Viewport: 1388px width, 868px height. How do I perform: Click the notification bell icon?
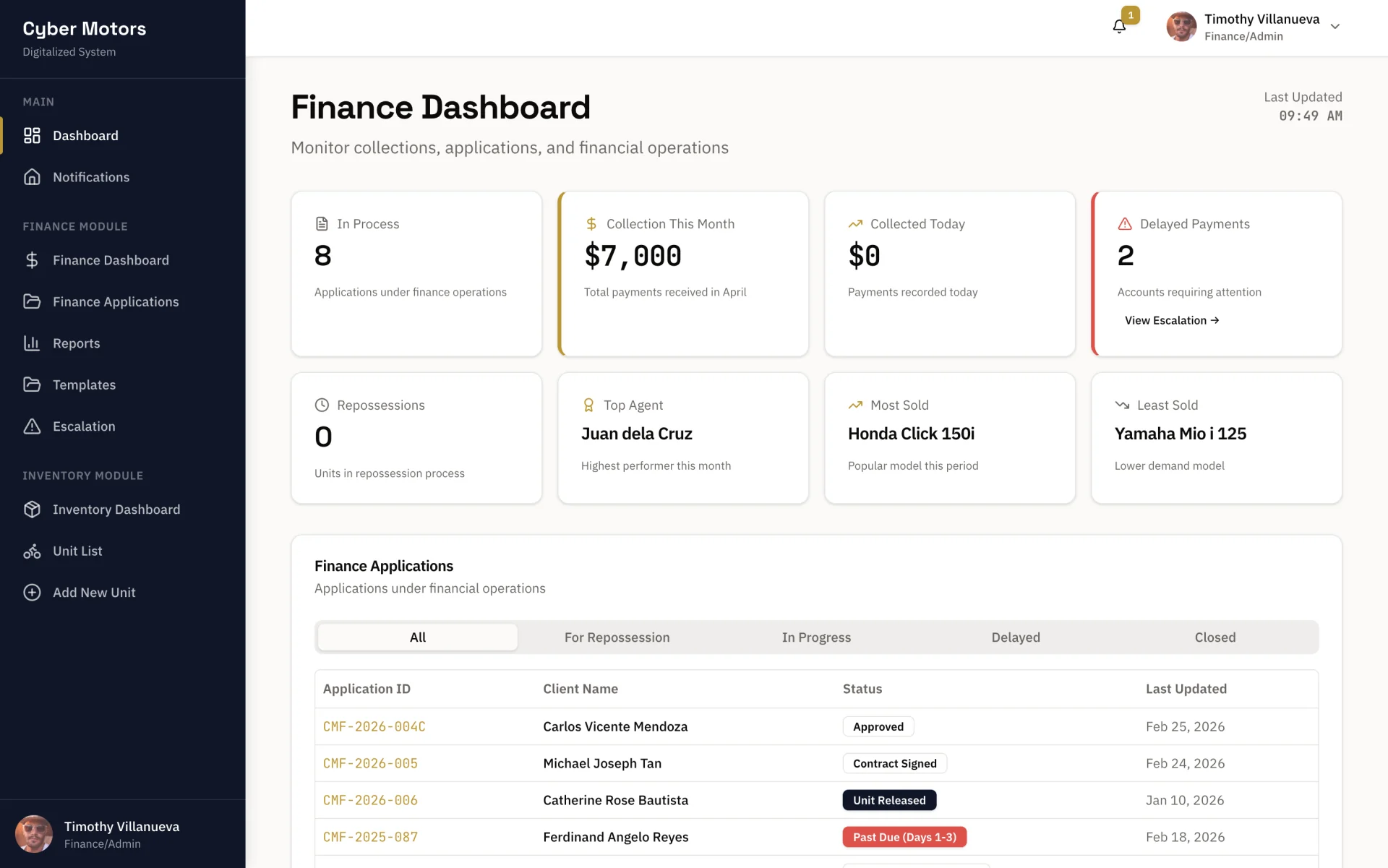pyautogui.click(x=1119, y=27)
